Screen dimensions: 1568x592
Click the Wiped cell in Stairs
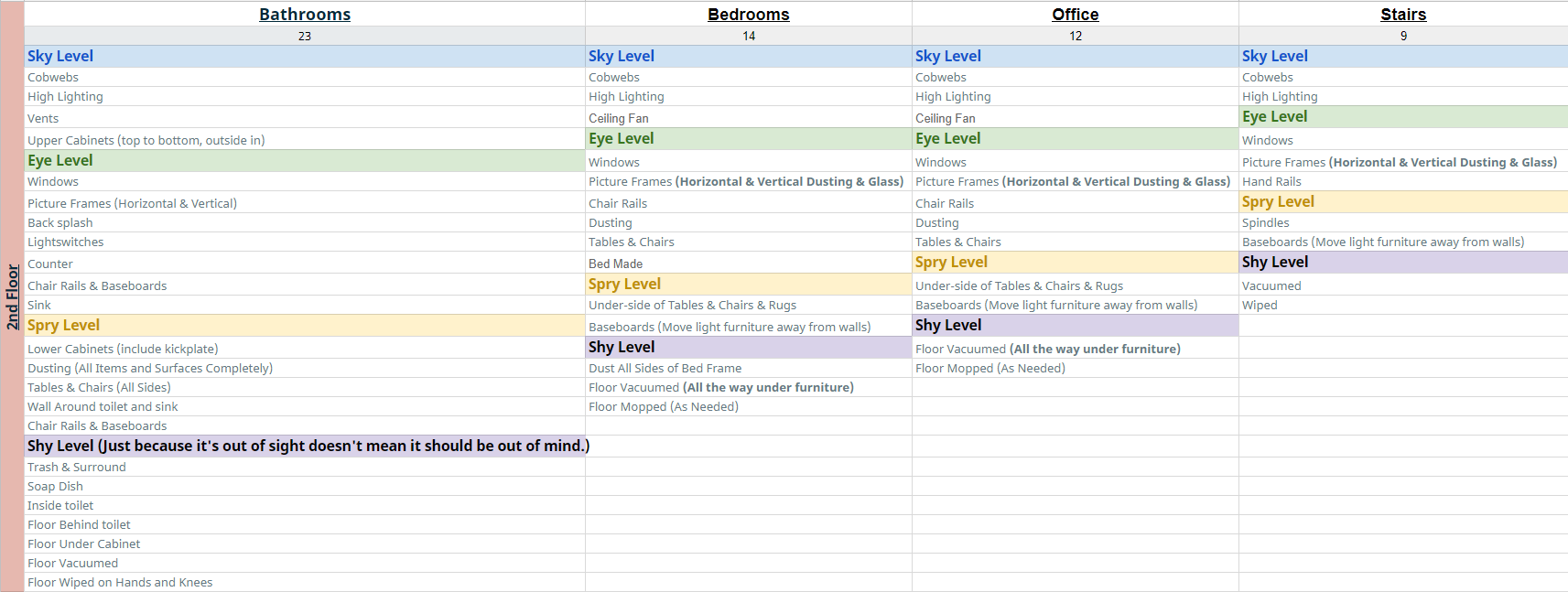1403,305
